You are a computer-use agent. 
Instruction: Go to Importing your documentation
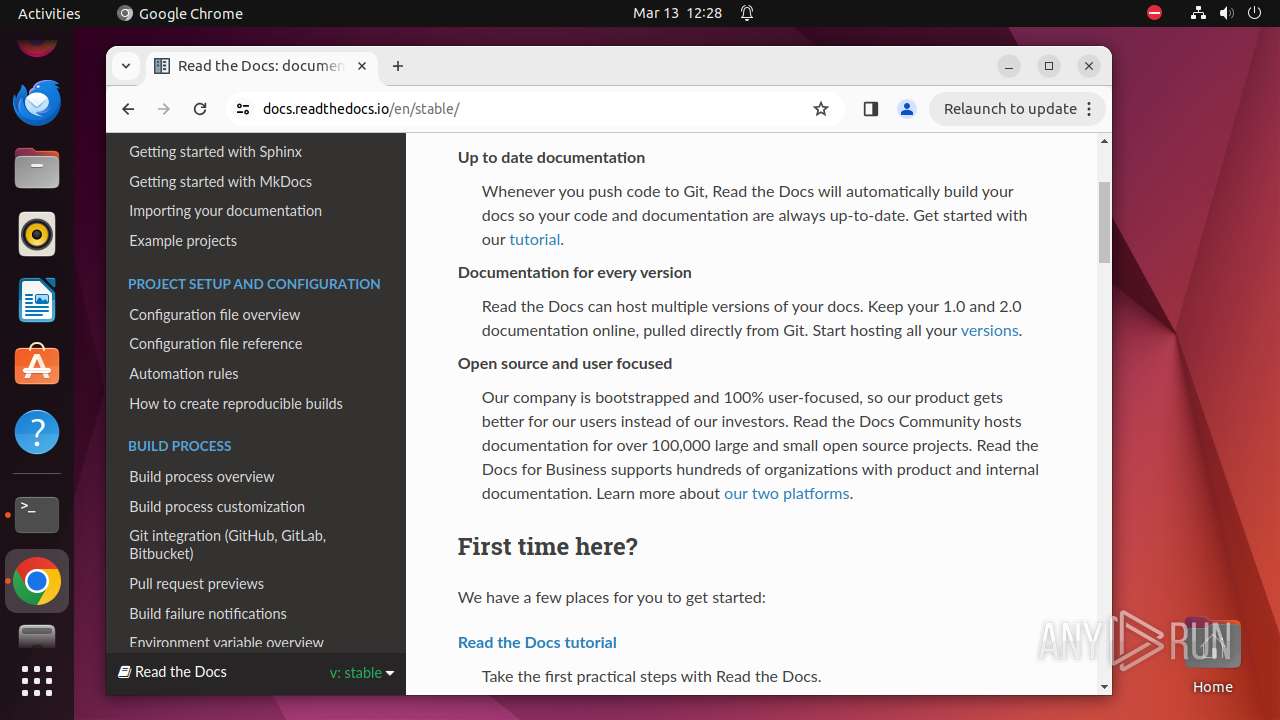tap(225, 211)
